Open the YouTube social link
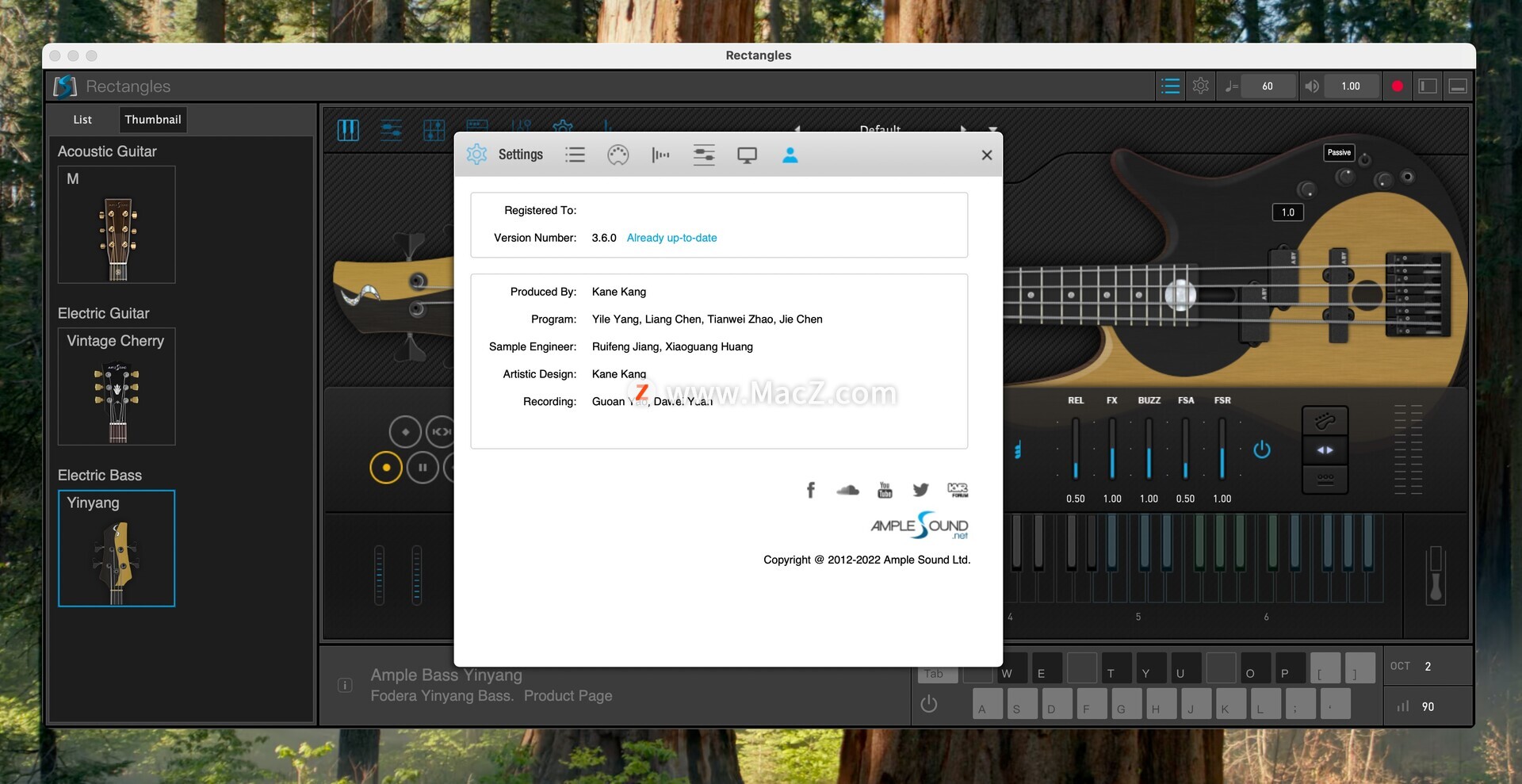 pyautogui.click(x=885, y=490)
